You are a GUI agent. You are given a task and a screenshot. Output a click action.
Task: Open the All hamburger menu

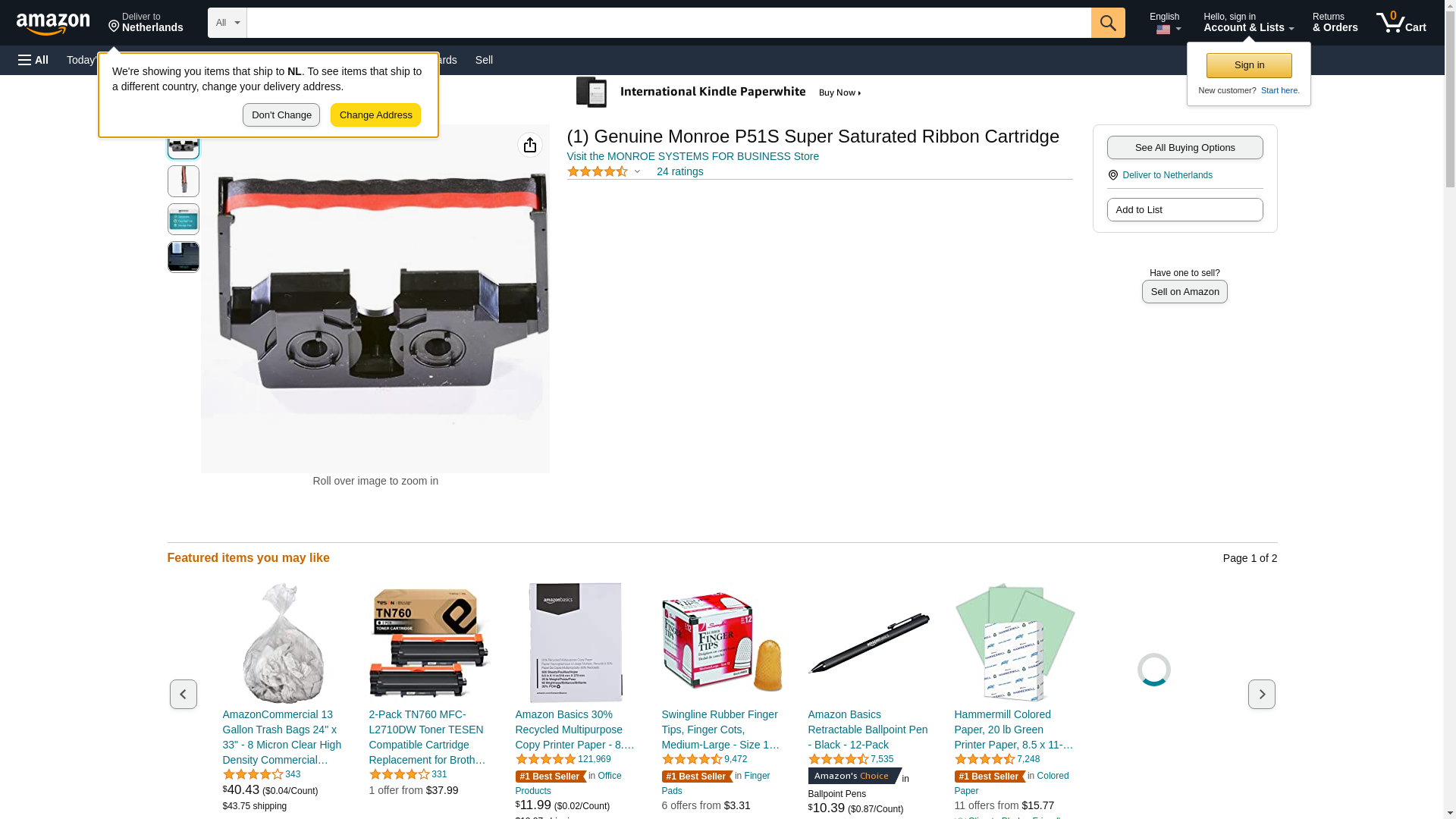(x=33, y=60)
